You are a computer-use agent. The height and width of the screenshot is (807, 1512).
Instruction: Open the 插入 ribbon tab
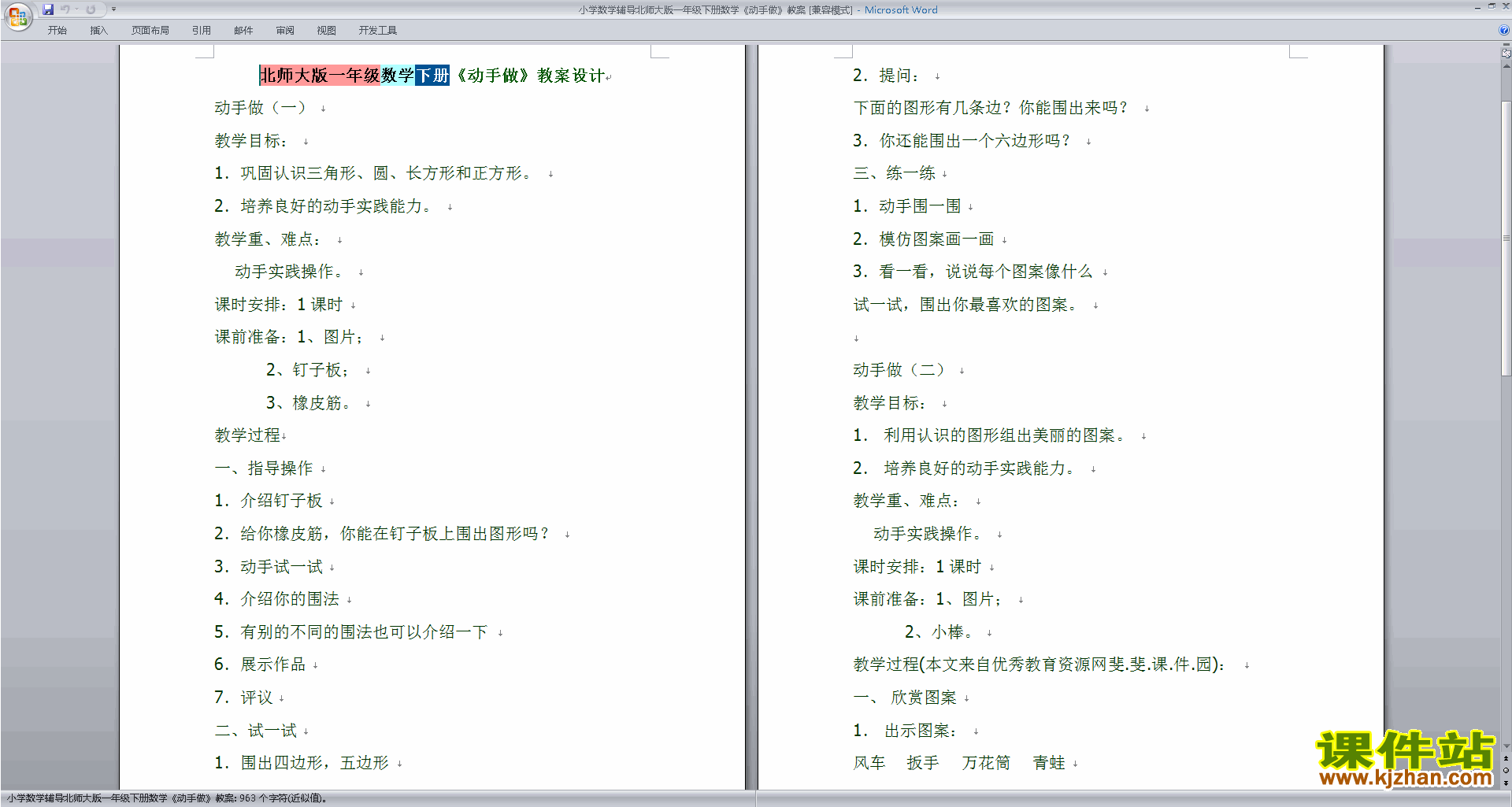click(x=98, y=31)
